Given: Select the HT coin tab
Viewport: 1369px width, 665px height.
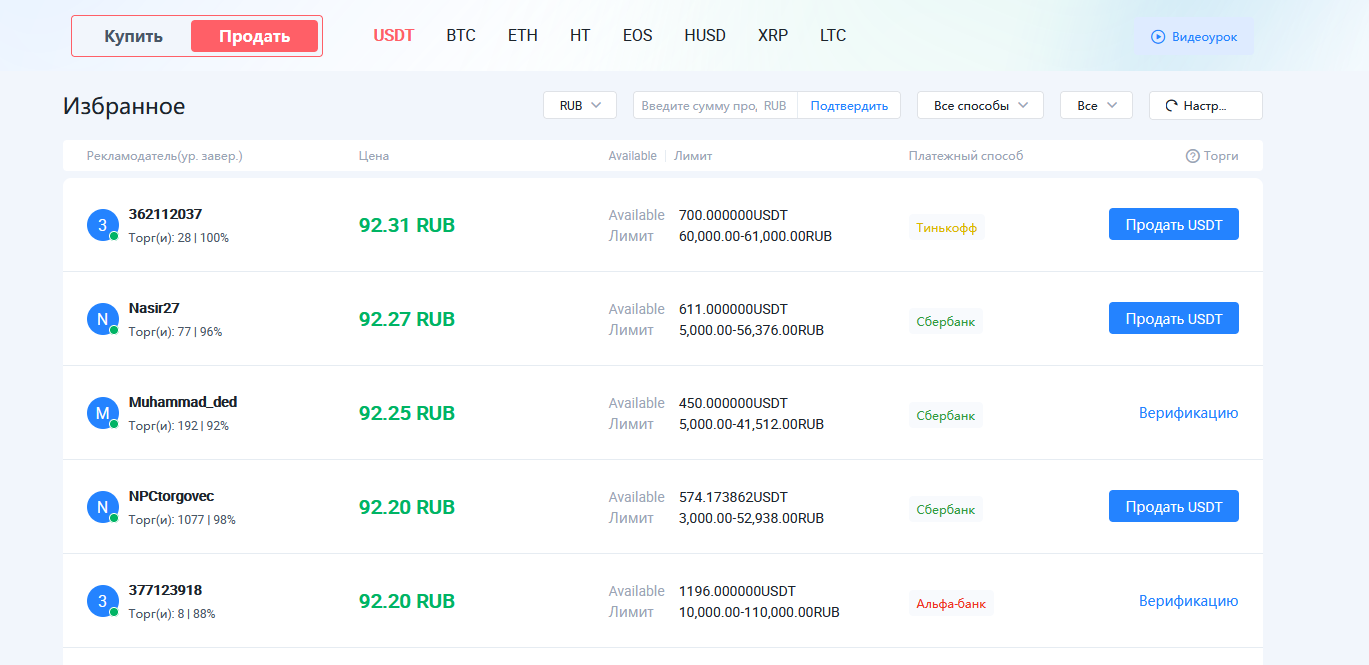Looking at the screenshot, I should 580,35.
